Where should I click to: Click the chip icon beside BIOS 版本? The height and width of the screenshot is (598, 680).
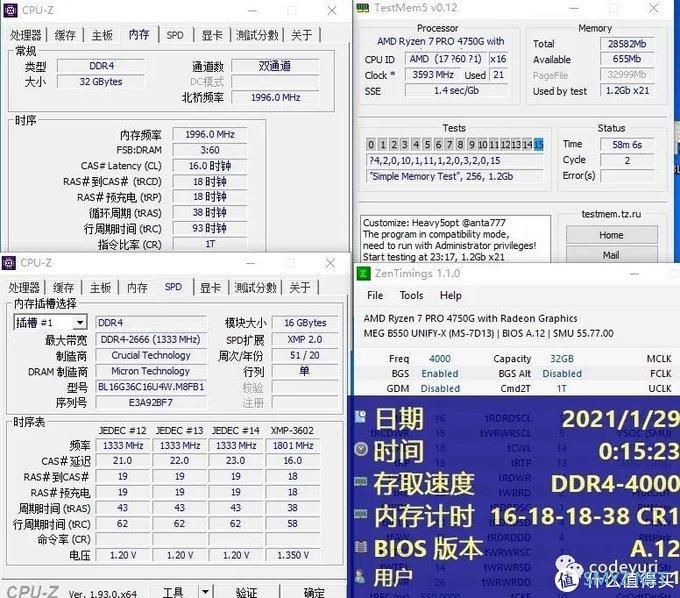coord(360,546)
